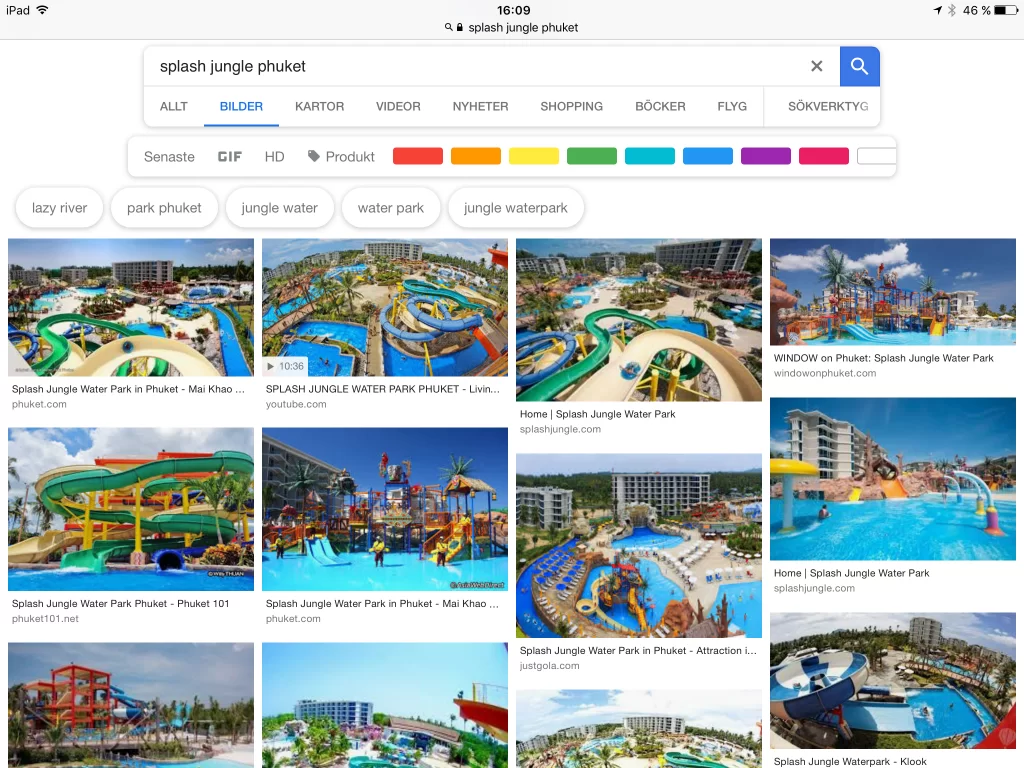Open the VIDEOR tab
Screen dimensions: 1024x768
coord(398,106)
